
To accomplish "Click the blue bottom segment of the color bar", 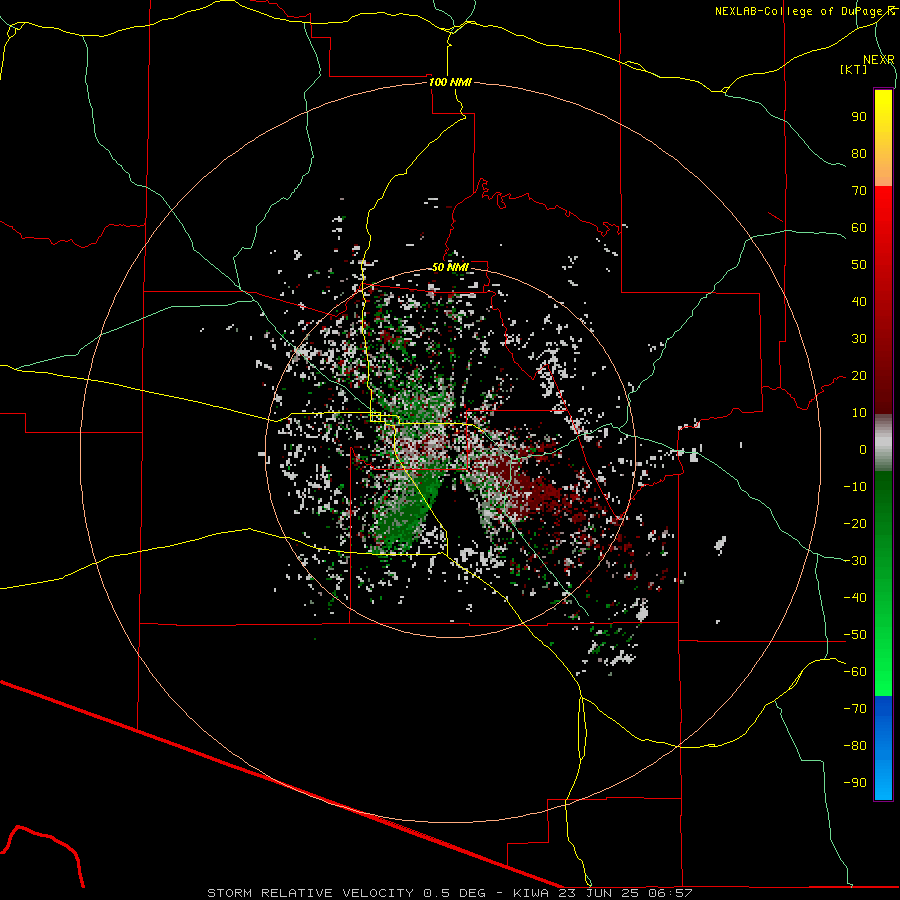I will pyautogui.click(x=883, y=748).
